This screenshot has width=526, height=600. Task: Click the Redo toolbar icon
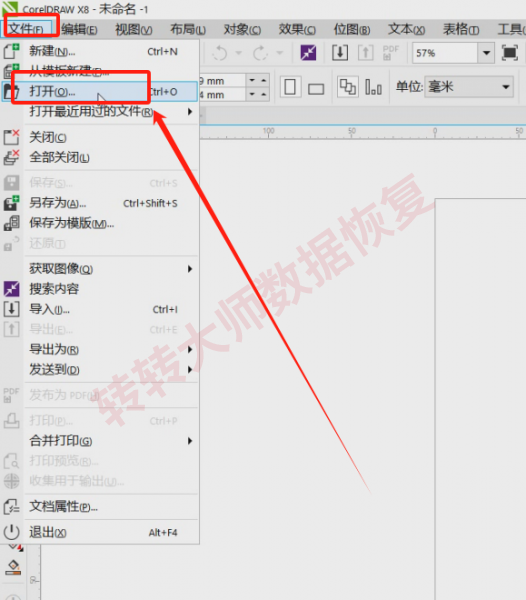[x=261, y=53]
